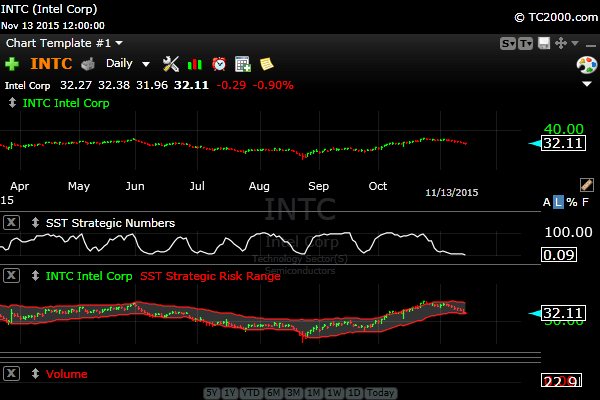Open the wrench and screwdriver chart settings

pos(170,64)
